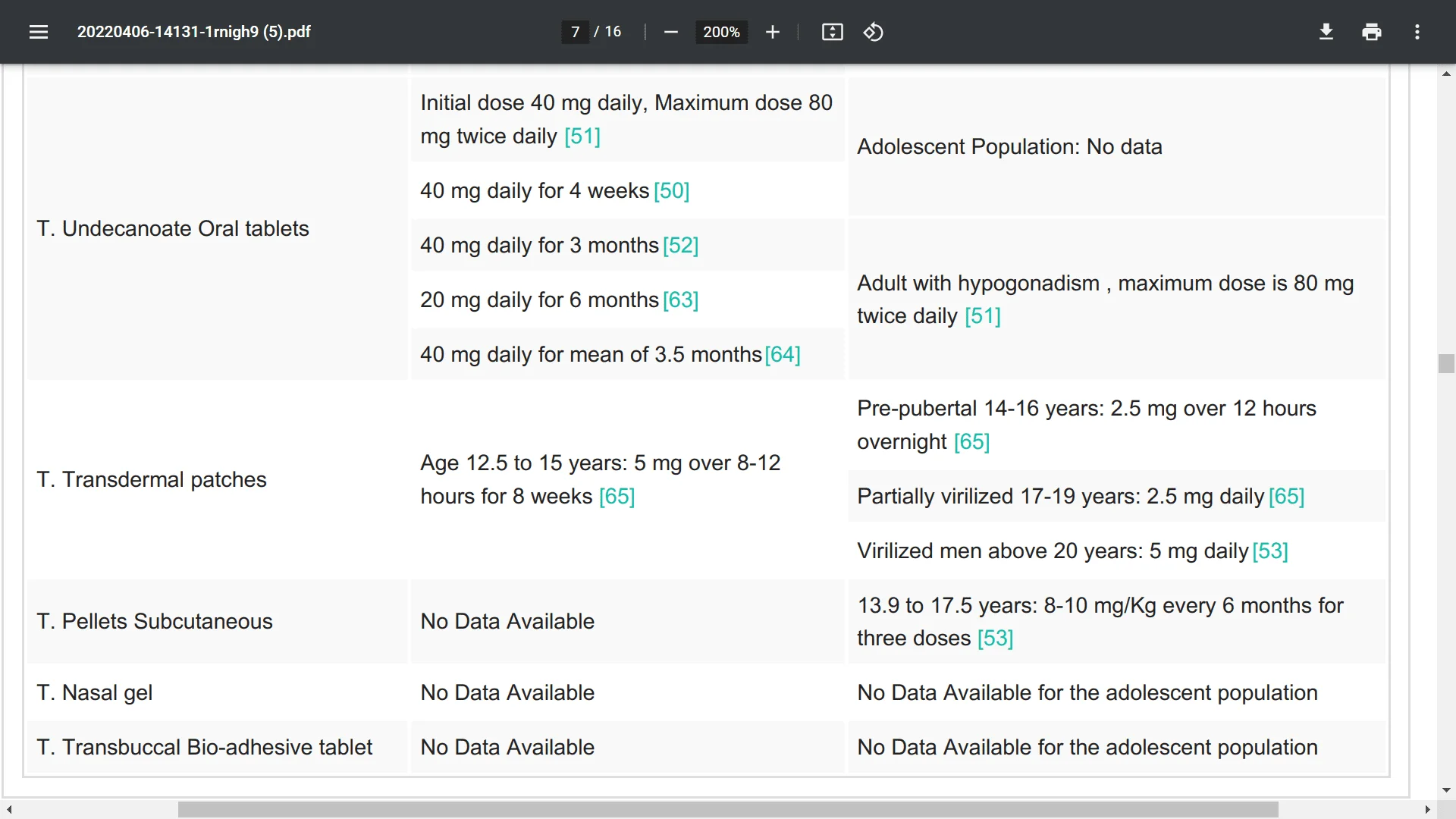Viewport: 1456px width, 819px height.
Task: Open reference [52] link
Action: pos(680,245)
